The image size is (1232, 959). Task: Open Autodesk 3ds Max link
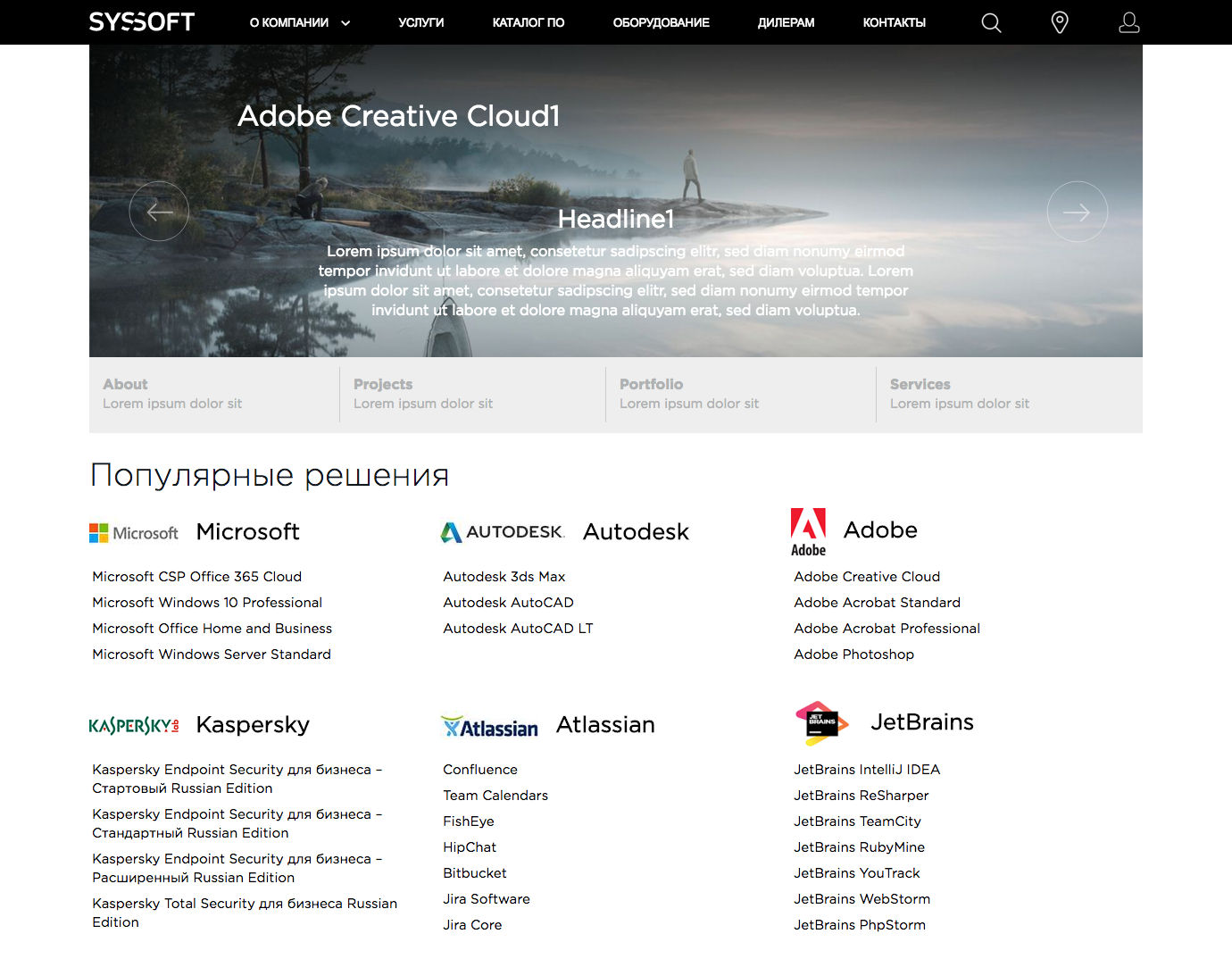click(504, 577)
